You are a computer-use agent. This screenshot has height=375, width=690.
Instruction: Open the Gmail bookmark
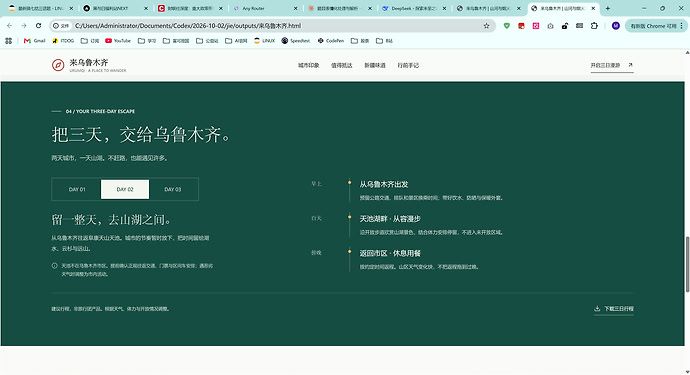pyautogui.click(x=35, y=40)
